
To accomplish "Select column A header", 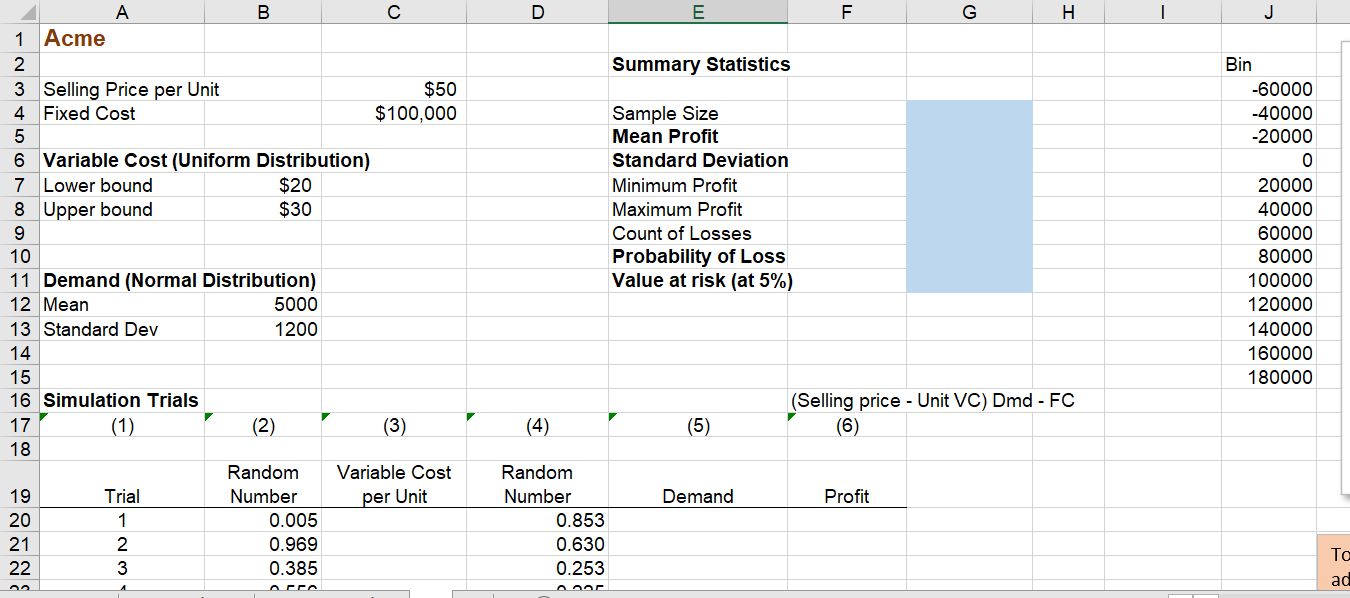I will point(121,12).
